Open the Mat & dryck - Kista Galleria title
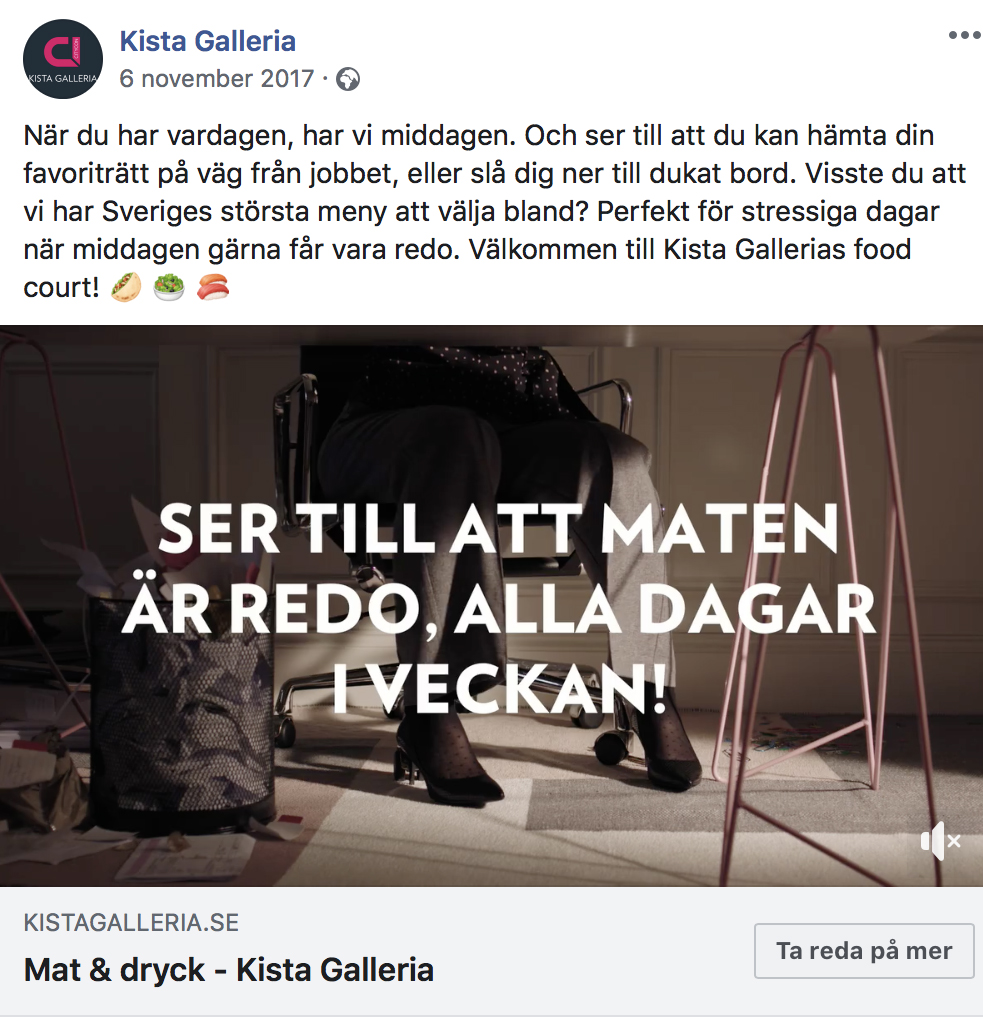 pos(228,970)
